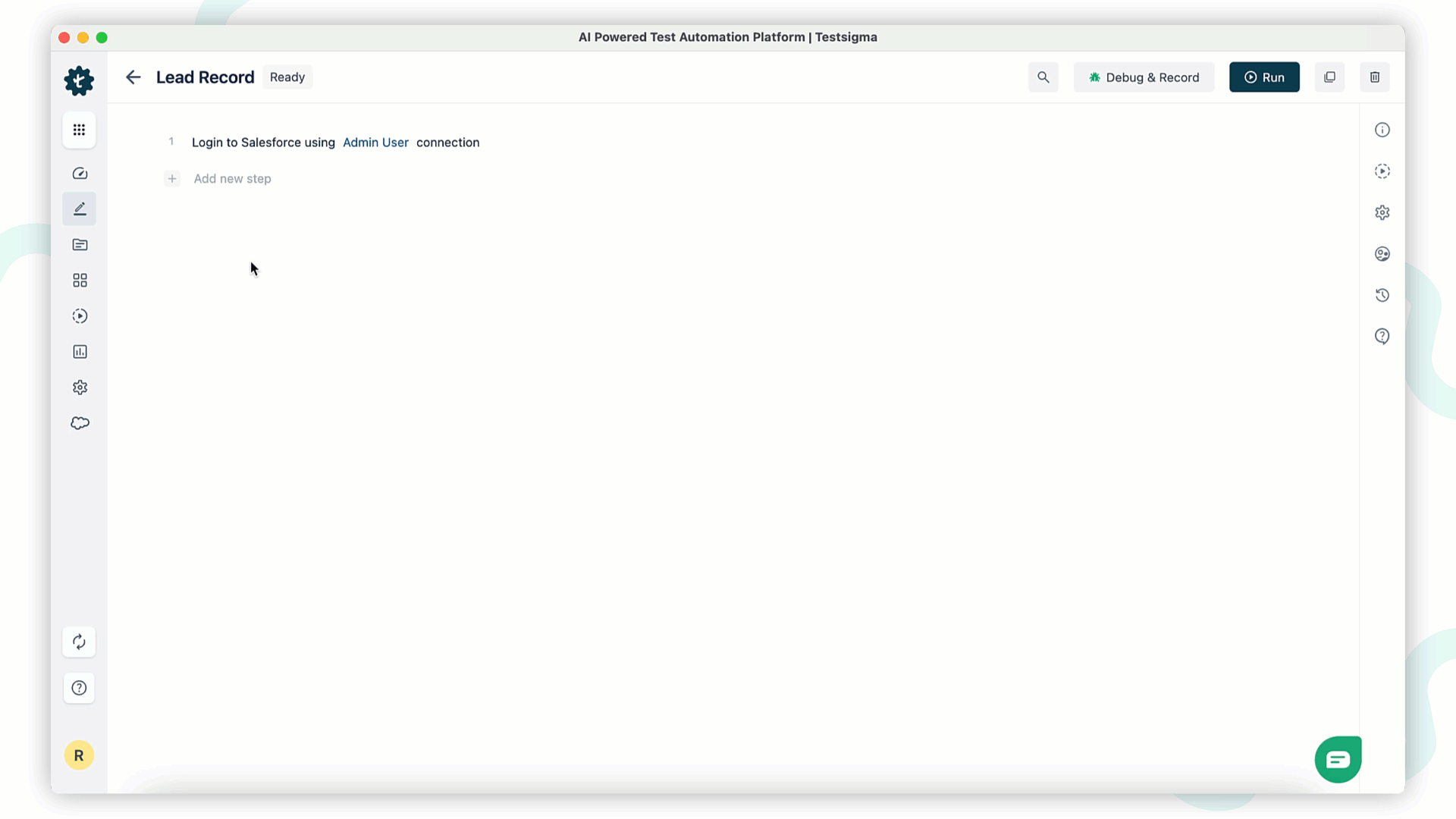
Task: Open Settings gear in left sidebar
Action: click(80, 388)
